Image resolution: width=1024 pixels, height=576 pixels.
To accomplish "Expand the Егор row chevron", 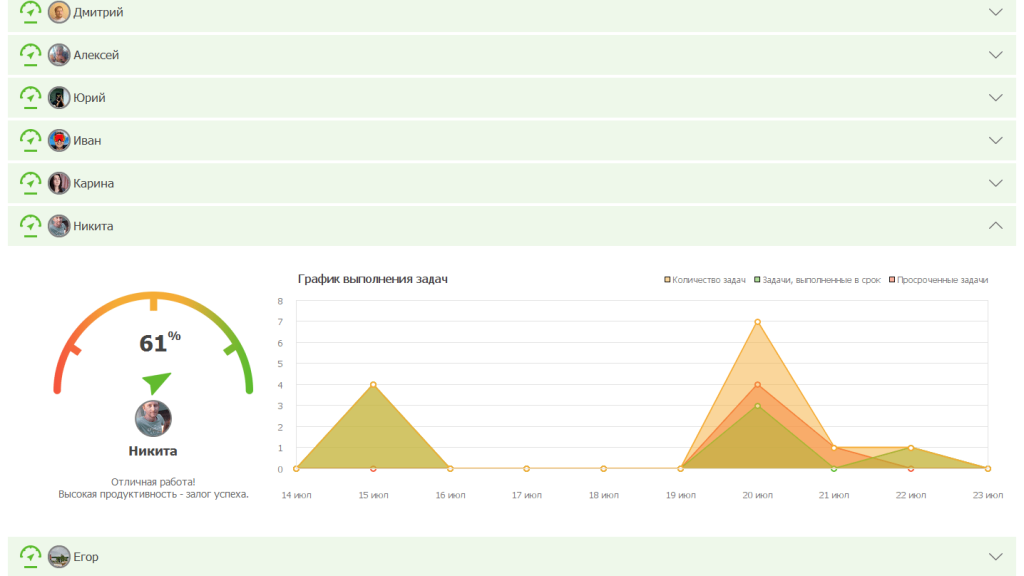I will click(x=995, y=556).
